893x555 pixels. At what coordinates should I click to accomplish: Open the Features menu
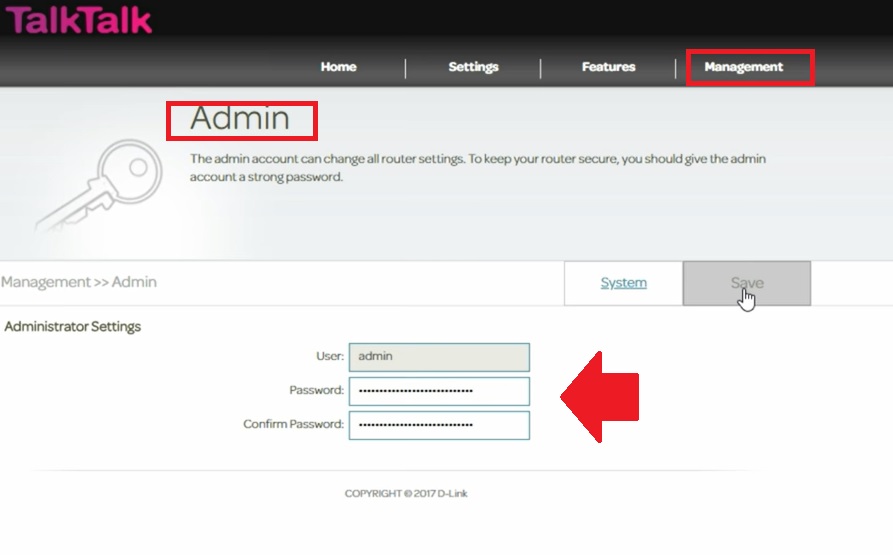608,67
